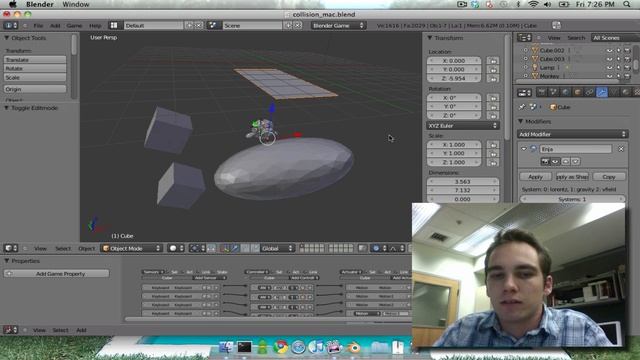Toggle Enja modifier viewport eye button

point(556,162)
